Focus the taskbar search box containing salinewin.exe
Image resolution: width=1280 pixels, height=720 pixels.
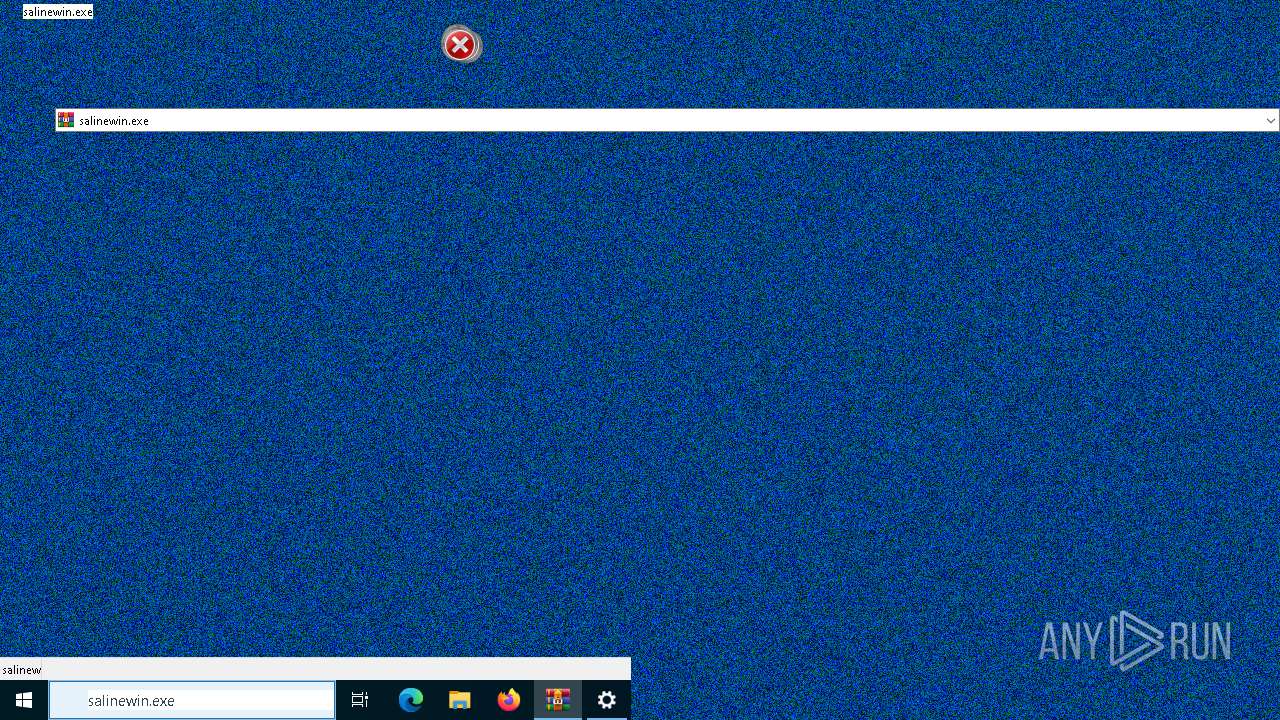tap(192, 700)
